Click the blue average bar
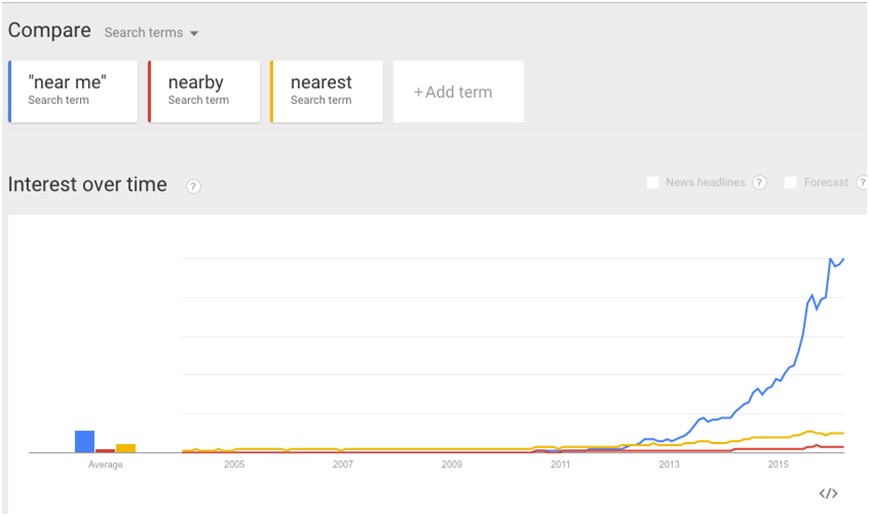Screen dimensions: 869x516 [85, 442]
